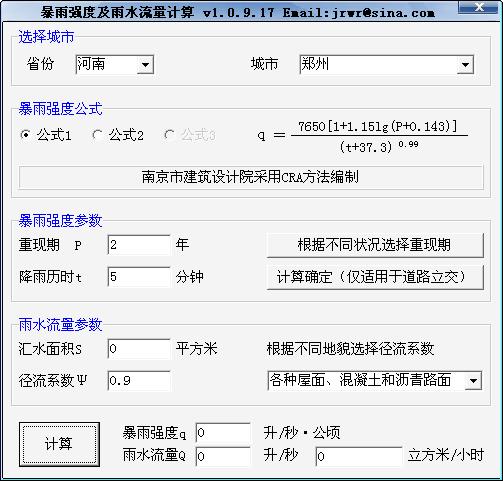
Task: Click the 立方米/小时 flow result field
Action: pyautogui.click(x=359, y=456)
